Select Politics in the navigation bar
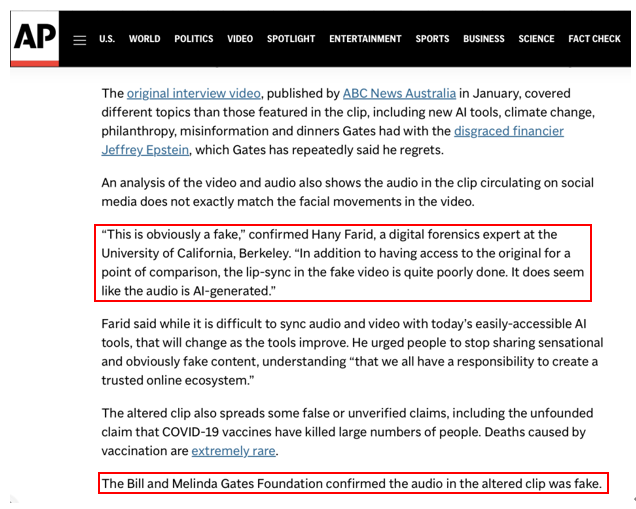 pyautogui.click(x=194, y=39)
